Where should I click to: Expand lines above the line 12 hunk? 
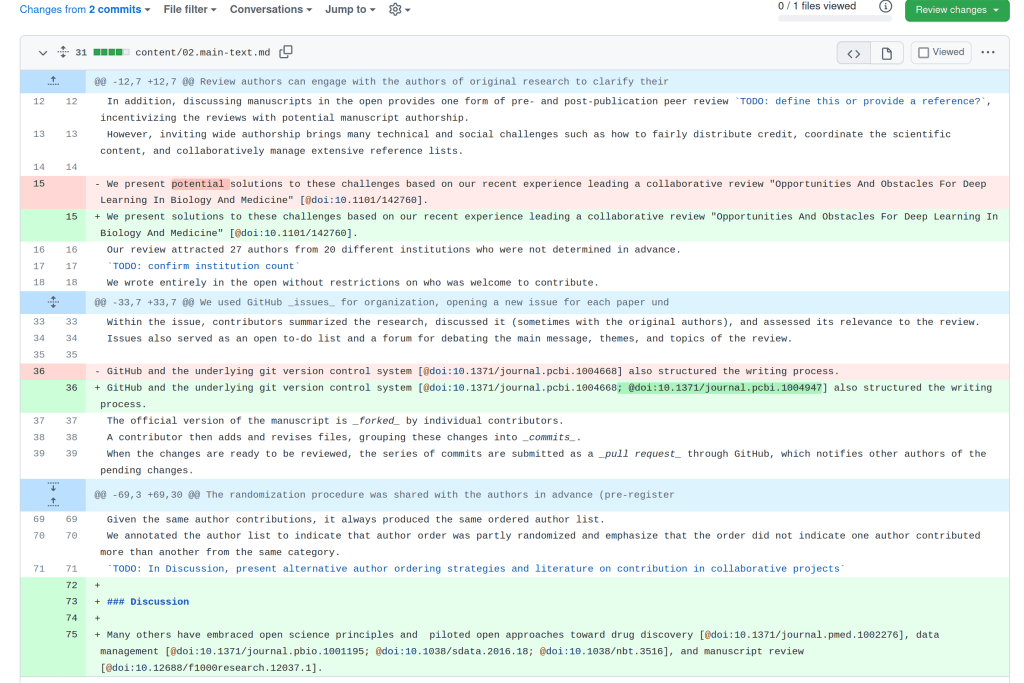coord(54,81)
